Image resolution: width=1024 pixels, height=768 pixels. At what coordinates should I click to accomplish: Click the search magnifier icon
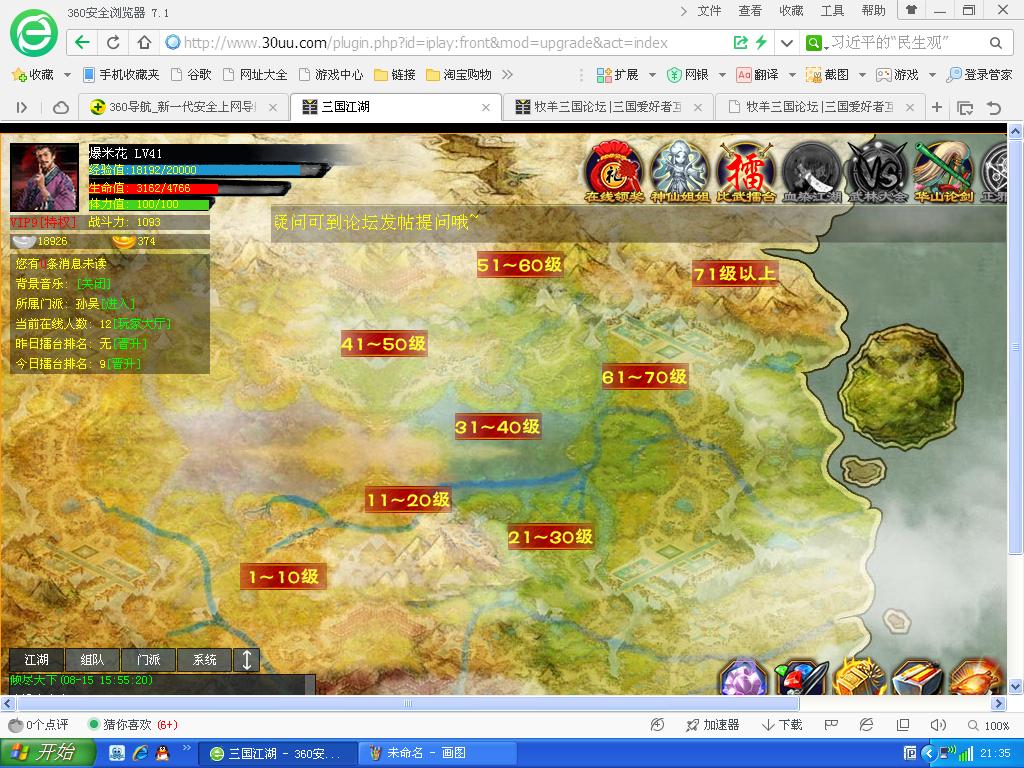coord(995,43)
